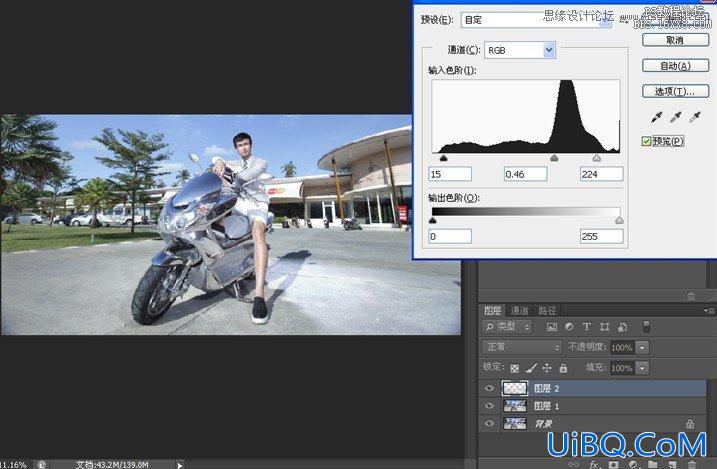Click the opacity field showing 100%
Screen dimensions: 717x469
622,348
